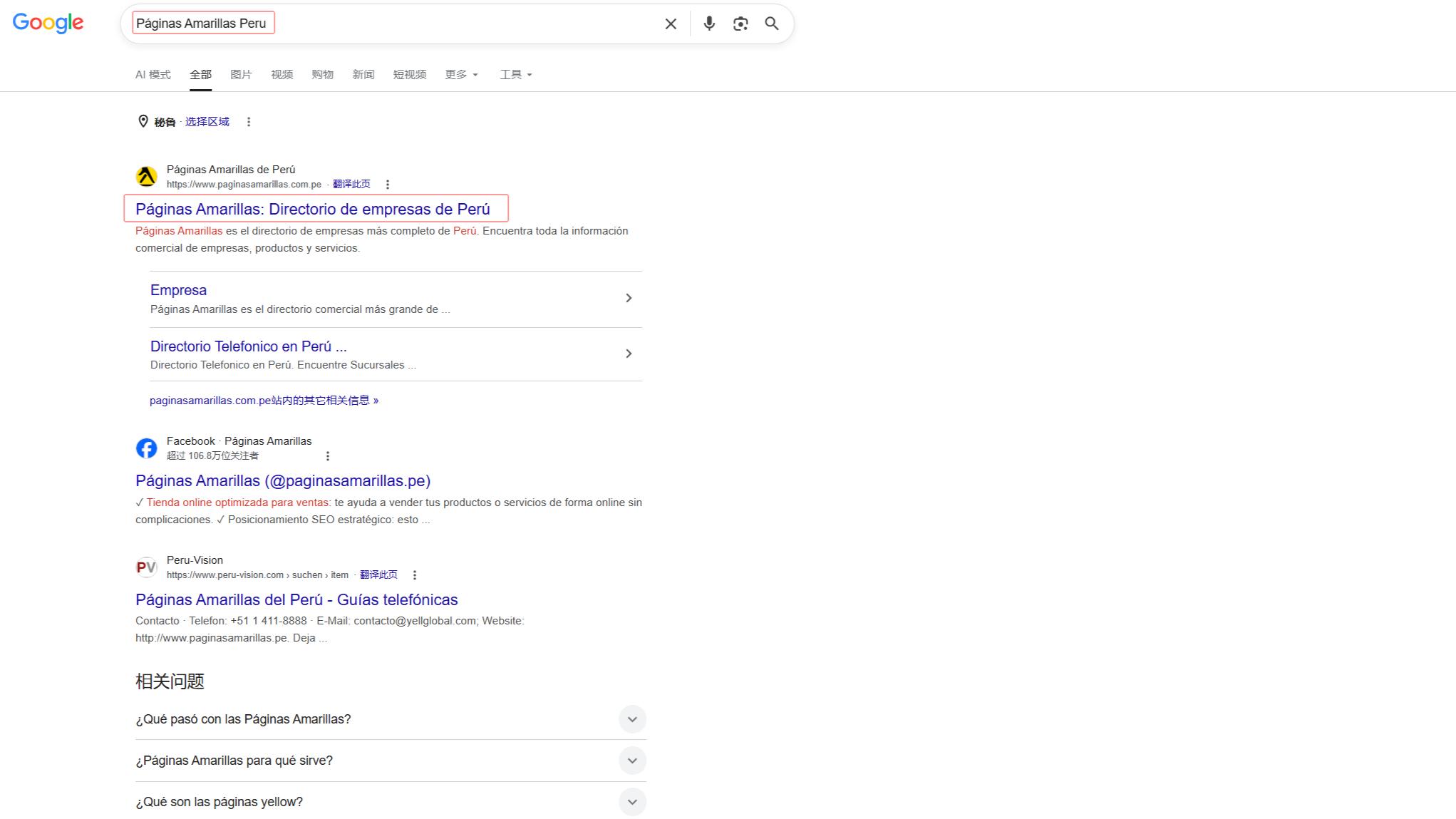Open options menu for the Facebook result
The height and width of the screenshot is (819, 1456).
pos(328,456)
